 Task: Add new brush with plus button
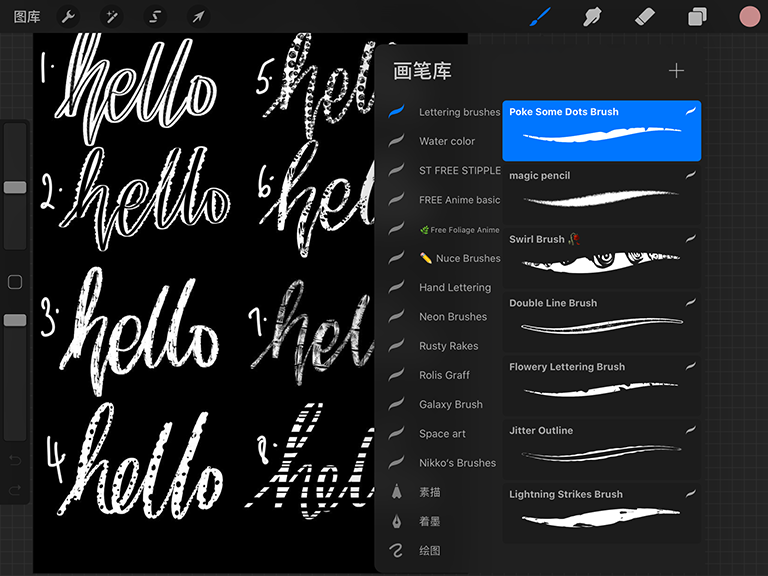pyautogui.click(x=676, y=71)
